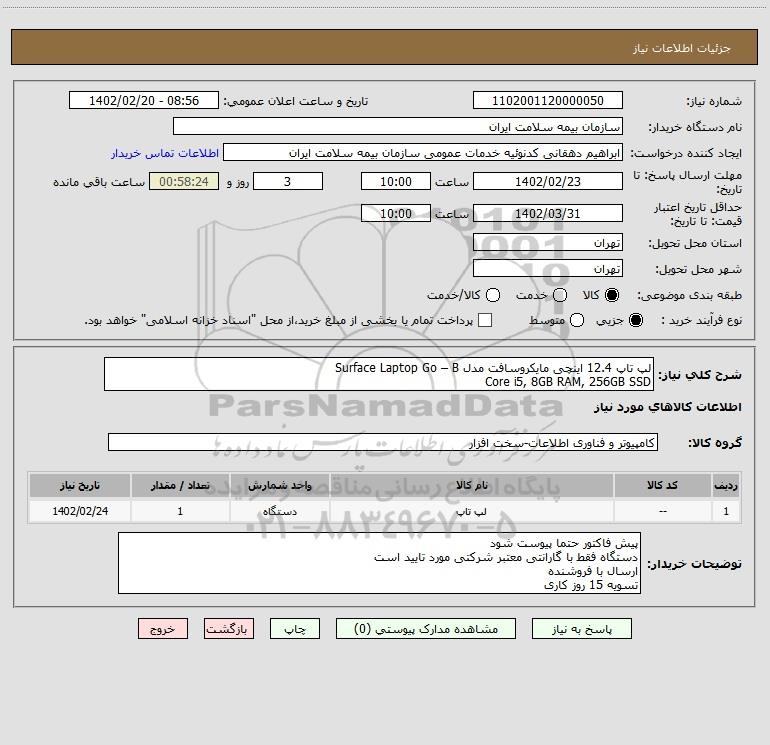Select the جزیی purchase type radio

pos(635,320)
